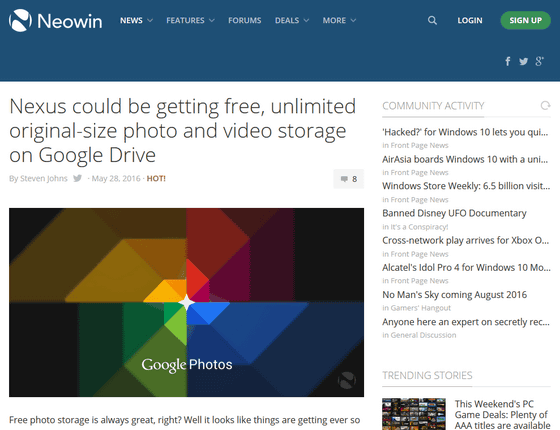Open the NEWS menu item

(131, 20)
